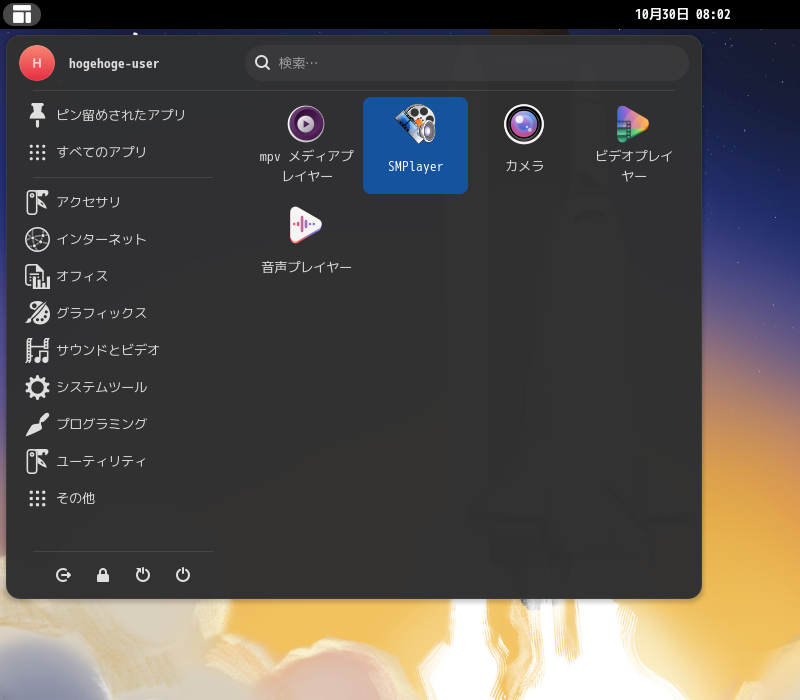Click the グラフィックス palette icon

click(x=37, y=313)
